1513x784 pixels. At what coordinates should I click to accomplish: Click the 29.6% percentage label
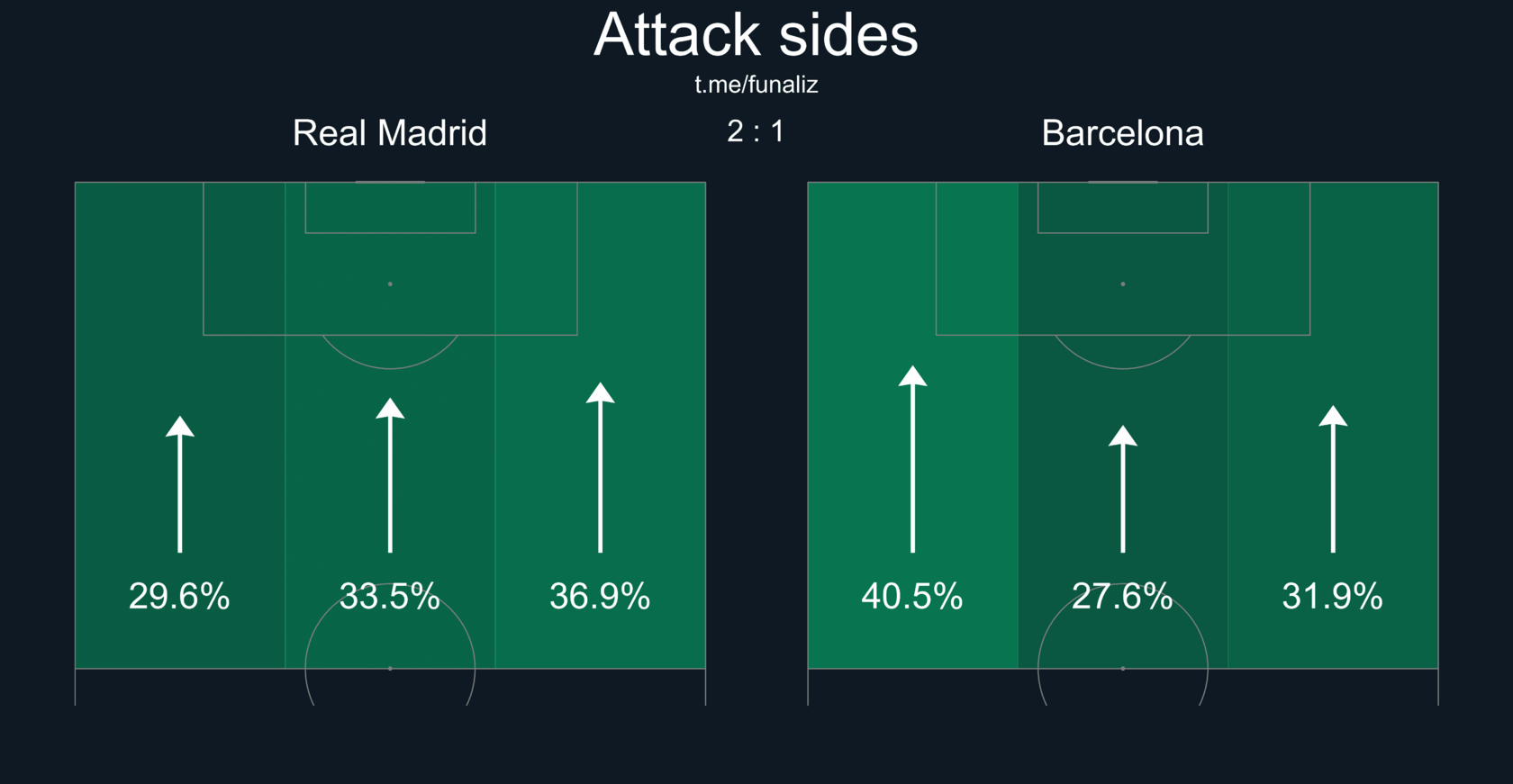tap(179, 596)
